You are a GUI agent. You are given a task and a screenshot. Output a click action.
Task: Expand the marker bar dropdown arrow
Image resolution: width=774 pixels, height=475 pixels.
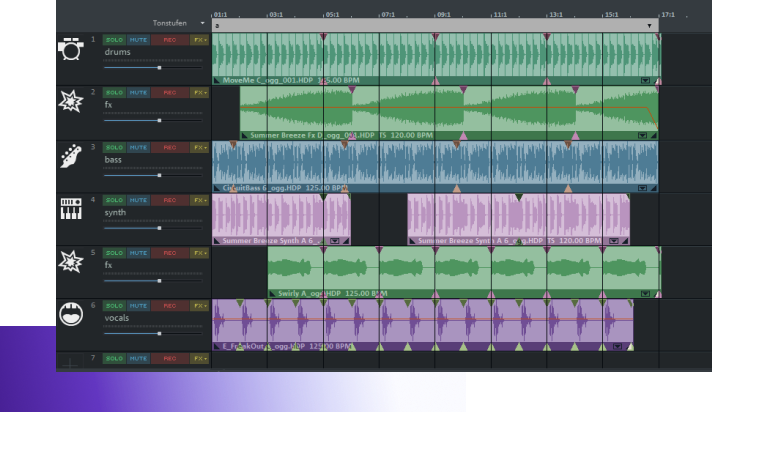pos(649,26)
